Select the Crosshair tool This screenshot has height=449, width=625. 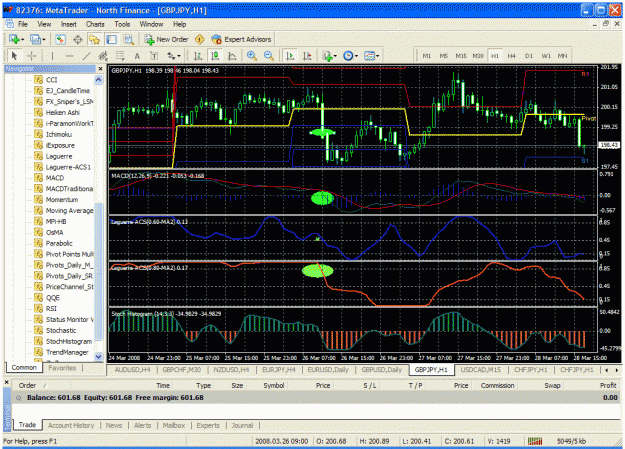pyautogui.click(x=31, y=56)
